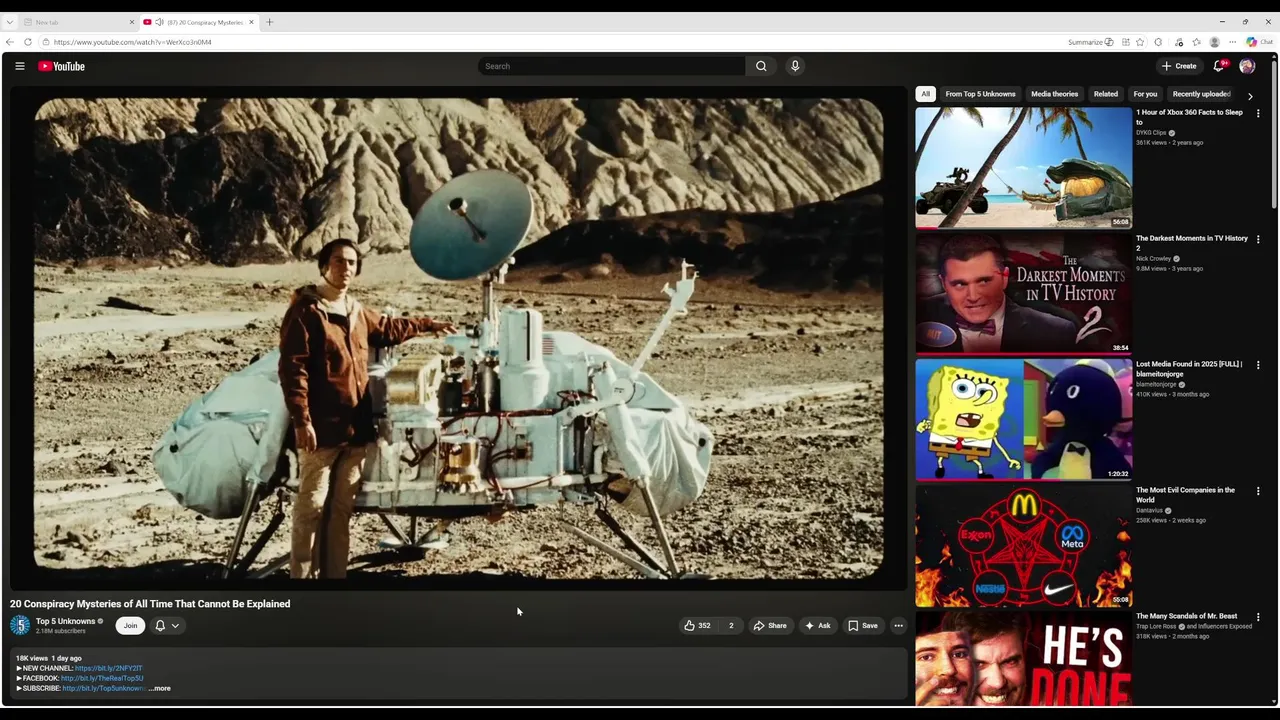Select the Recently uploaded chip
Viewport: 1280px width, 720px height.
pyautogui.click(x=1201, y=94)
